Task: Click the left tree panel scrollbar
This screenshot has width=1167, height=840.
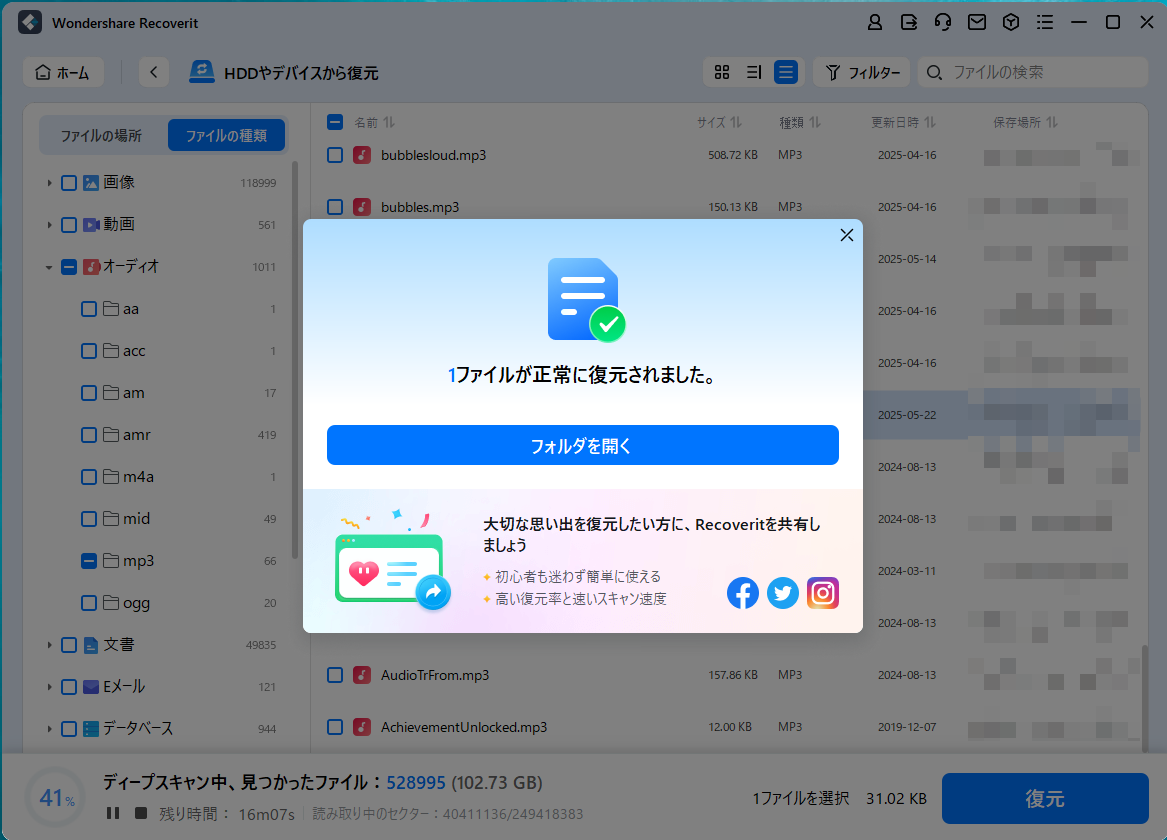Action: (x=295, y=360)
